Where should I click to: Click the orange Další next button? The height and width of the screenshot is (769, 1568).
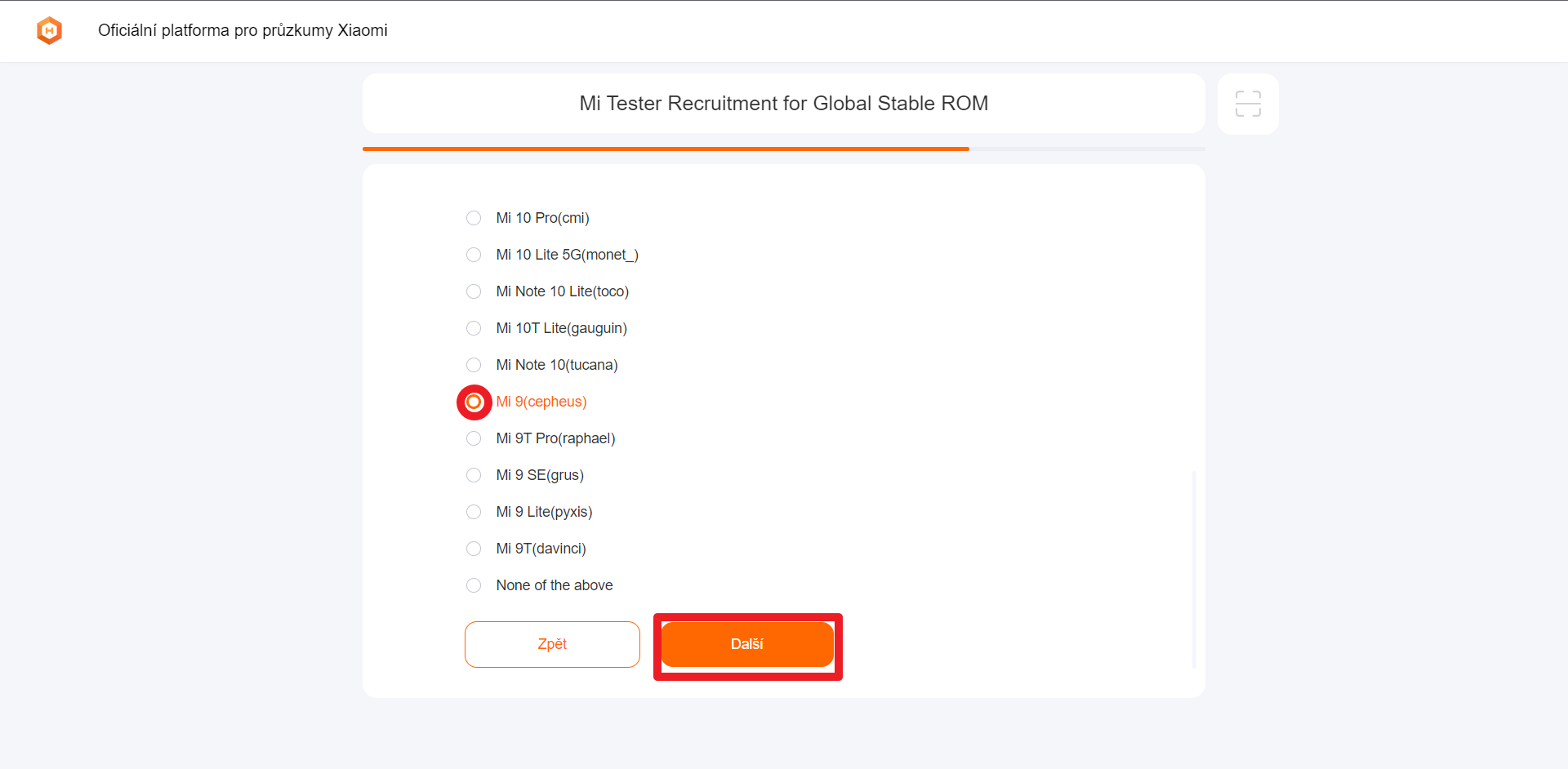click(x=747, y=644)
